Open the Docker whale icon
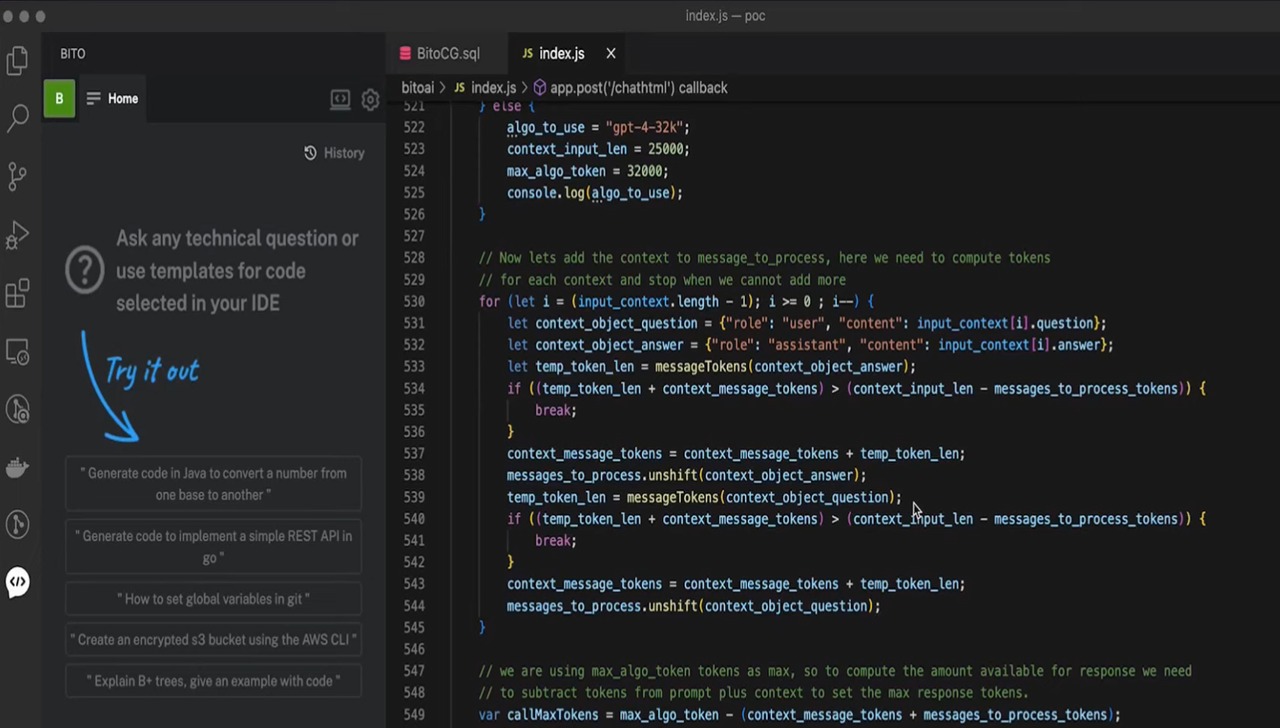1280x728 pixels. pyautogui.click(x=17, y=467)
